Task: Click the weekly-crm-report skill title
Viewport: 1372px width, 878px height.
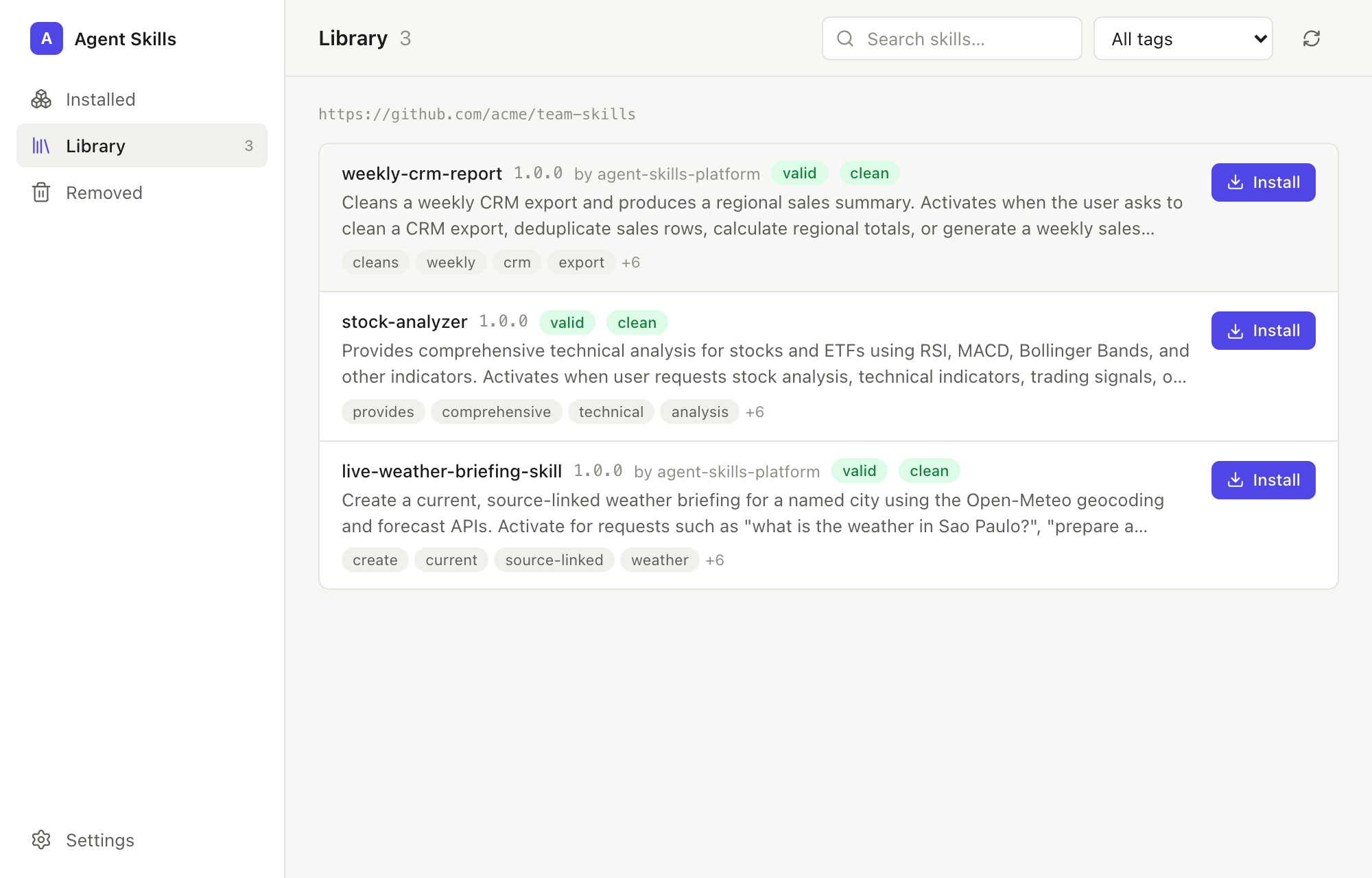Action: click(422, 174)
